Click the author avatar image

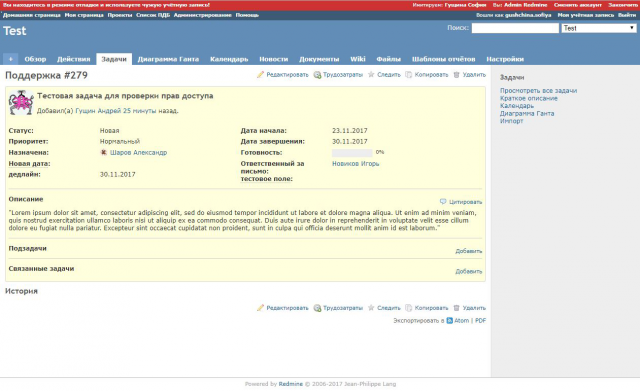click(21, 102)
